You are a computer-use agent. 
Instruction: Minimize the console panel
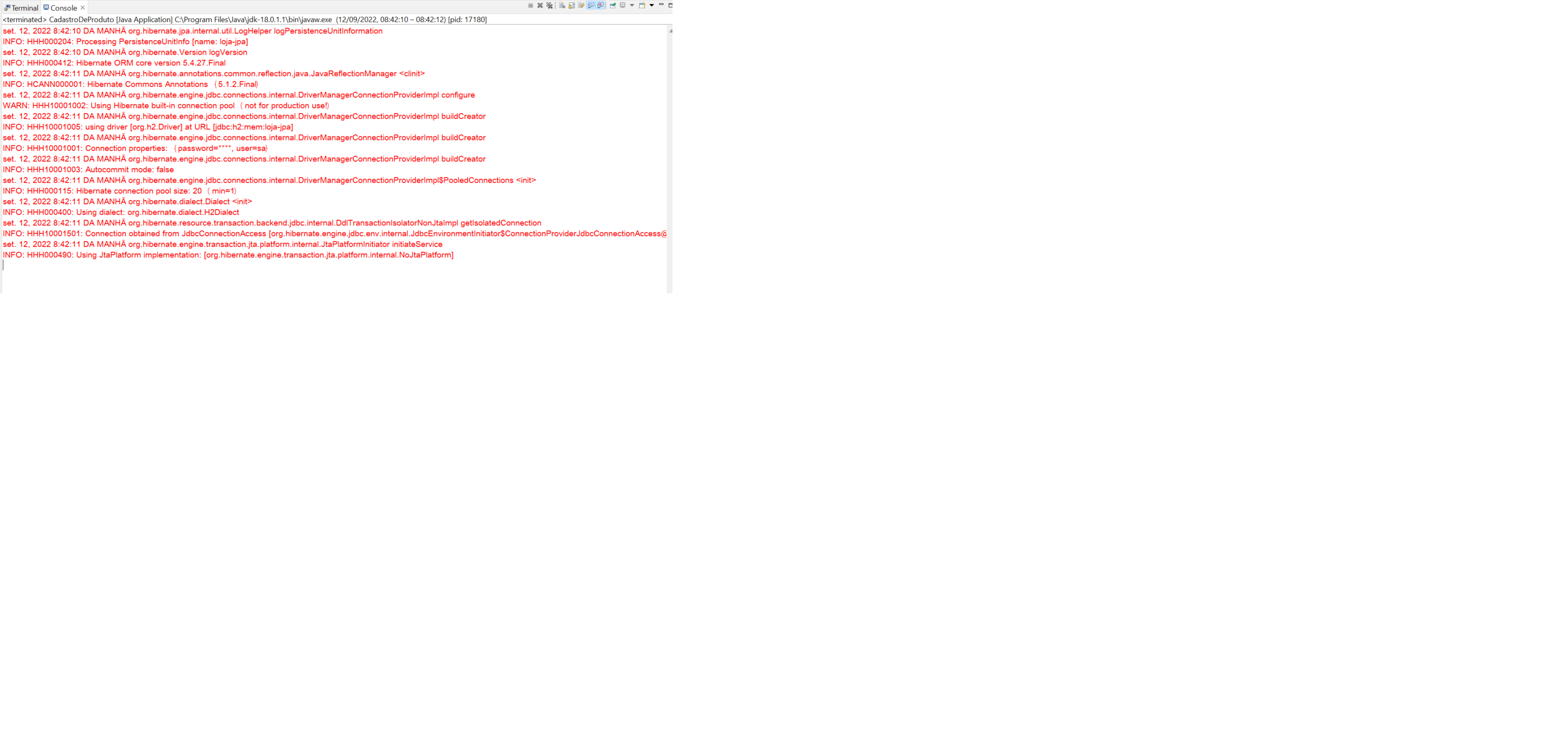tap(662, 4)
